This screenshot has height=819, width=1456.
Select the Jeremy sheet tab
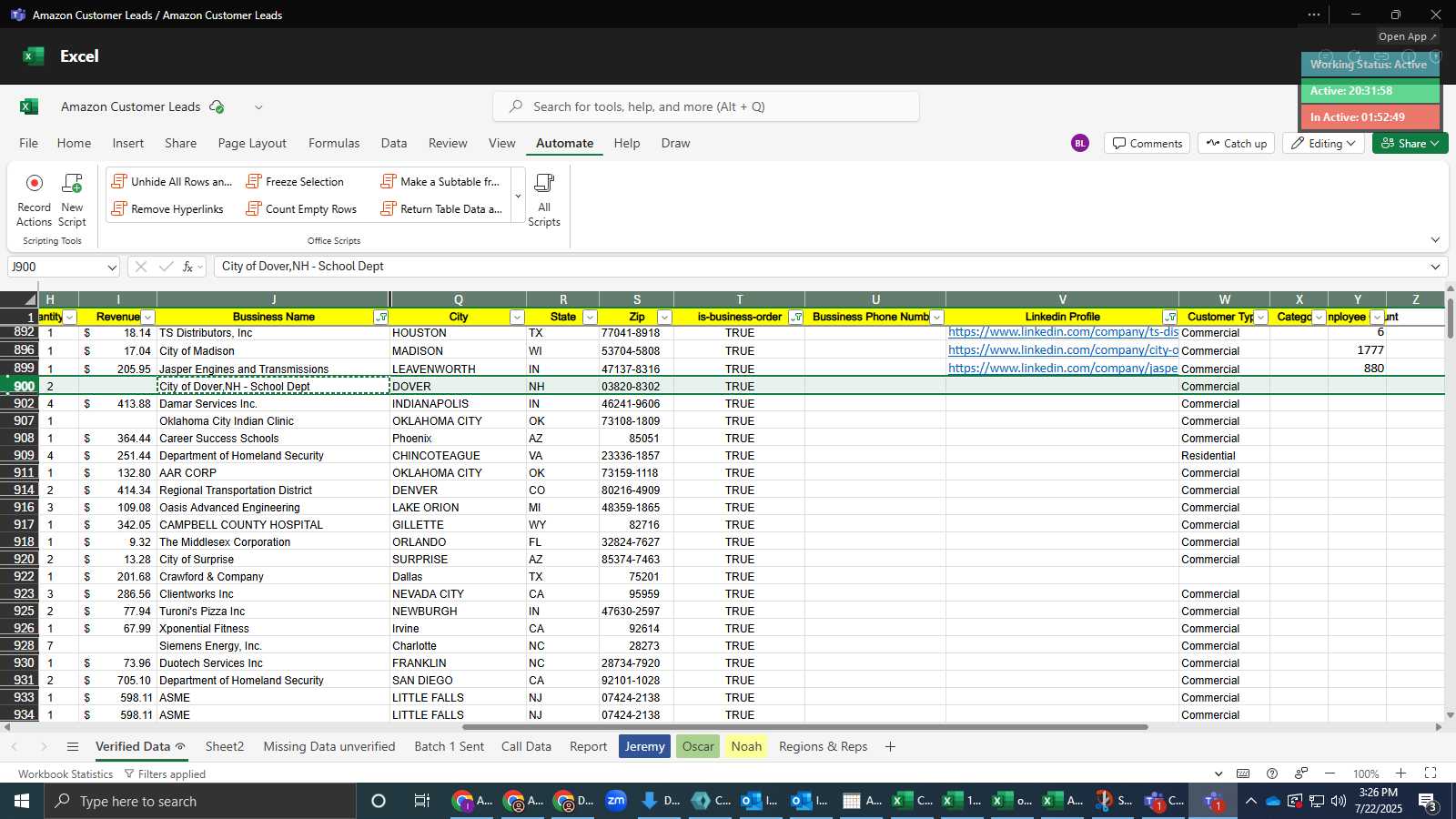pos(644,747)
